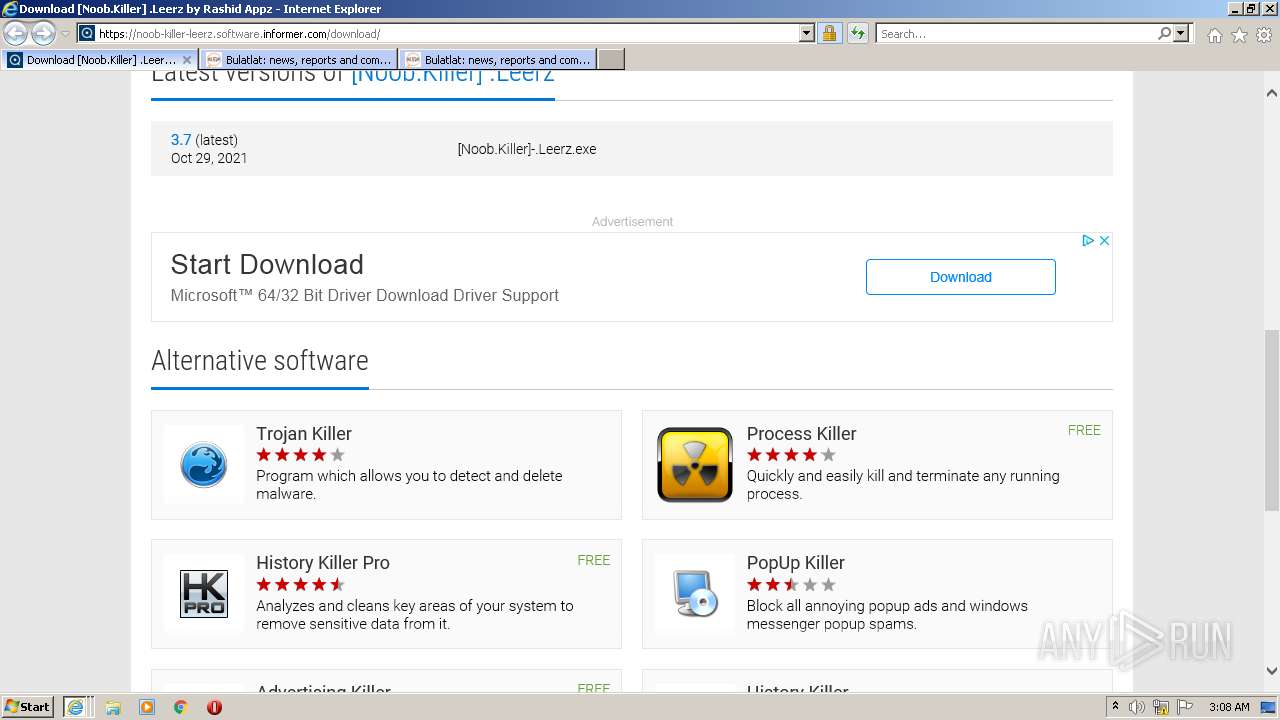Open a new blank tab
Viewport: 1280px width, 720px height.
[x=611, y=60]
